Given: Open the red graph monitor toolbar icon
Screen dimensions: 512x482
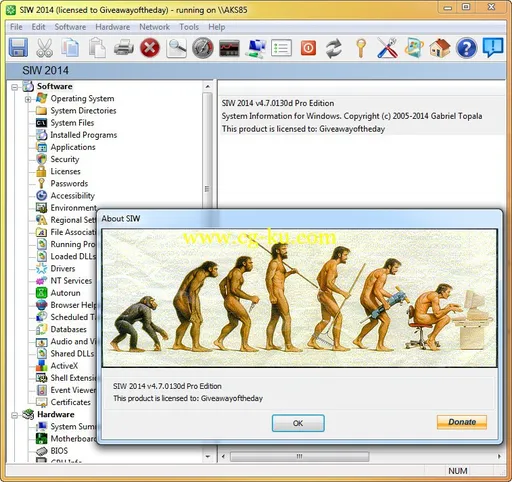Looking at the screenshot, I should (x=229, y=48).
